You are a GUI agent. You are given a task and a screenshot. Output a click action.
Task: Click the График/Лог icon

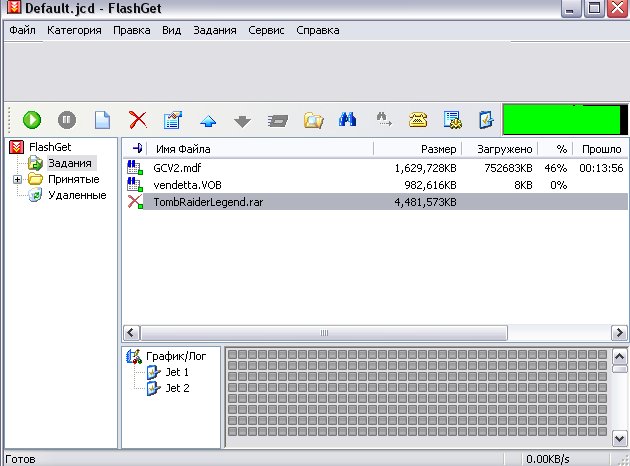[x=134, y=356]
